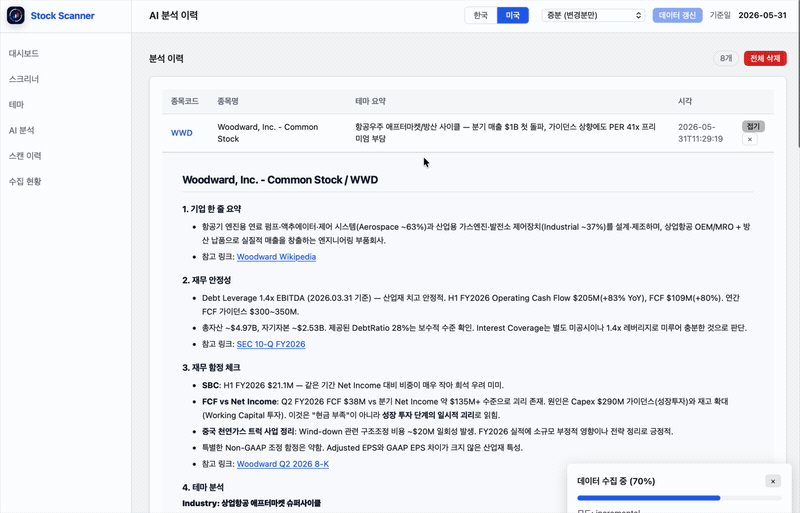Select the 미국 market toggle
The width and height of the screenshot is (800, 513).
[513, 15]
